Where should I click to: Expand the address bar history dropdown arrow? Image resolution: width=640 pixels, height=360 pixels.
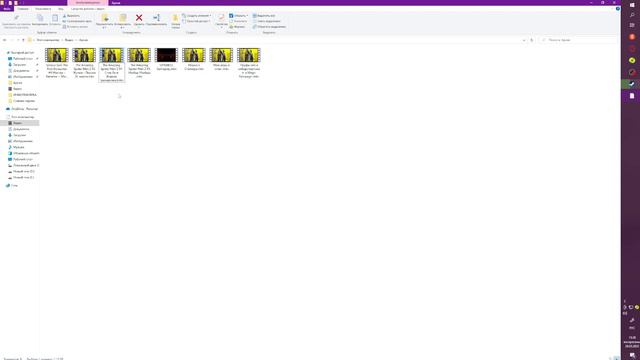tap(524, 40)
